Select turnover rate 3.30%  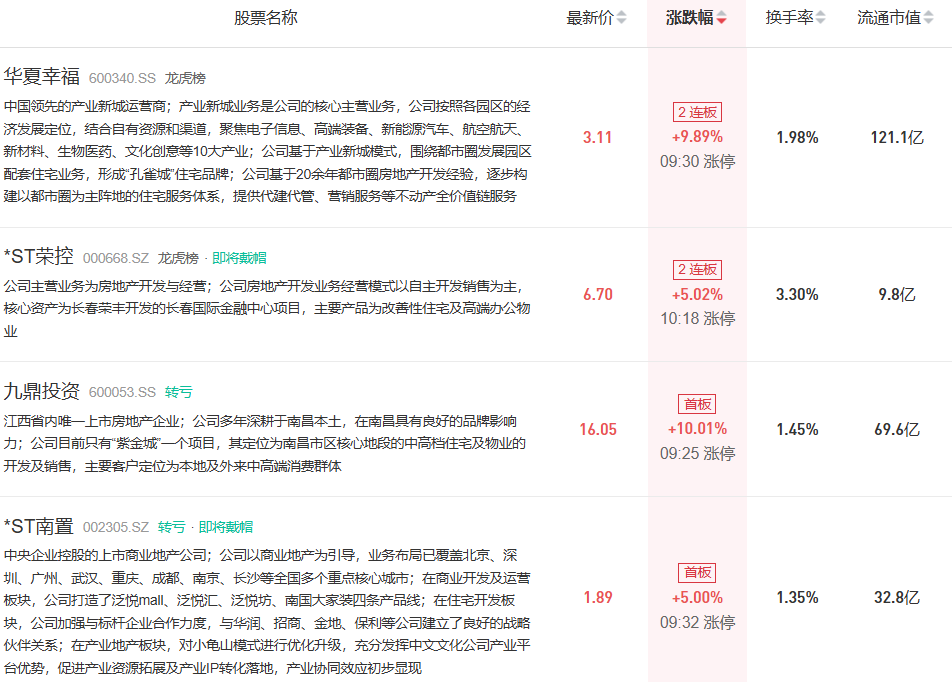coord(797,295)
